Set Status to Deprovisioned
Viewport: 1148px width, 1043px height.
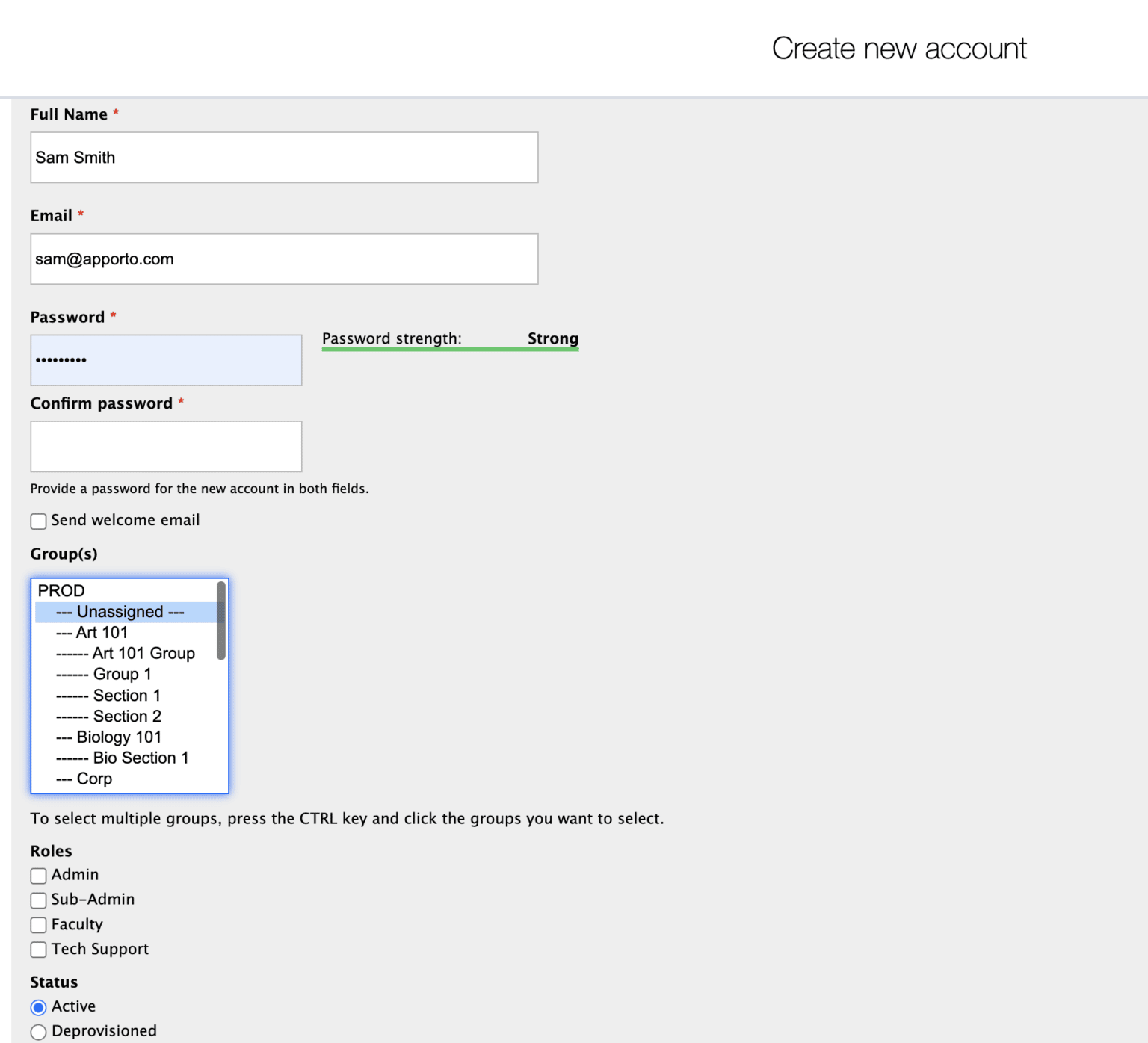(39, 1032)
